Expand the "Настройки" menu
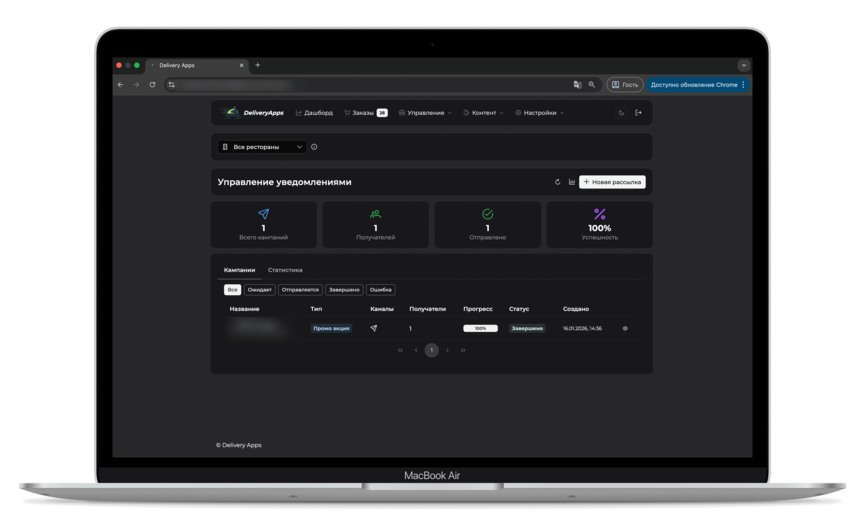 click(540, 113)
